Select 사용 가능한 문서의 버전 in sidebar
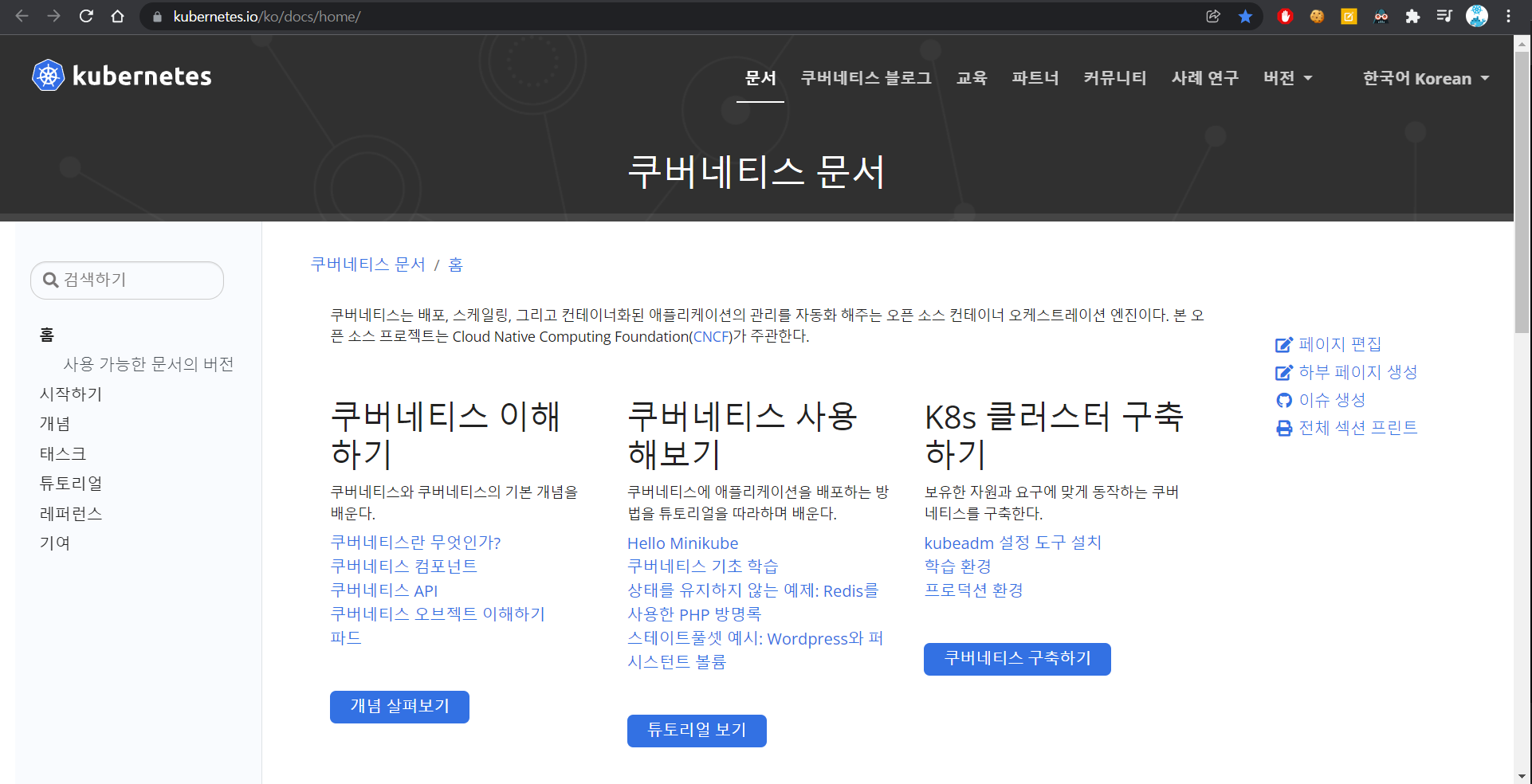This screenshot has width=1532, height=784. pyautogui.click(x=148, y=364)
